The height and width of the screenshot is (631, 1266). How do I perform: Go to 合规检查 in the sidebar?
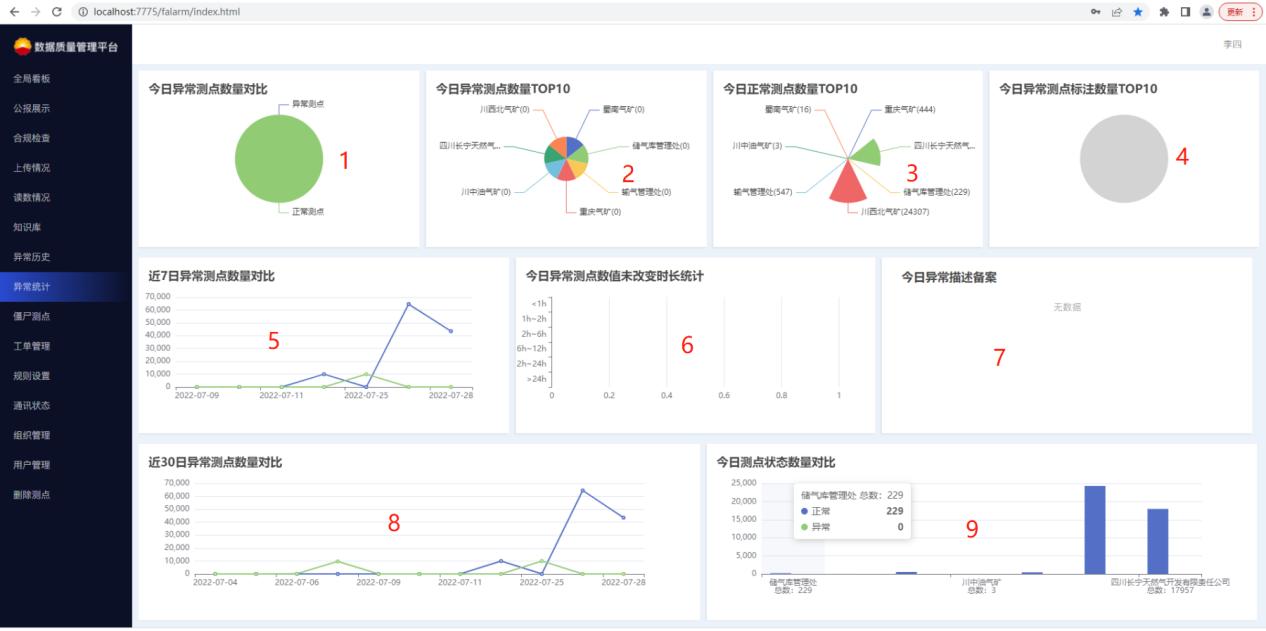coord(32,138)
